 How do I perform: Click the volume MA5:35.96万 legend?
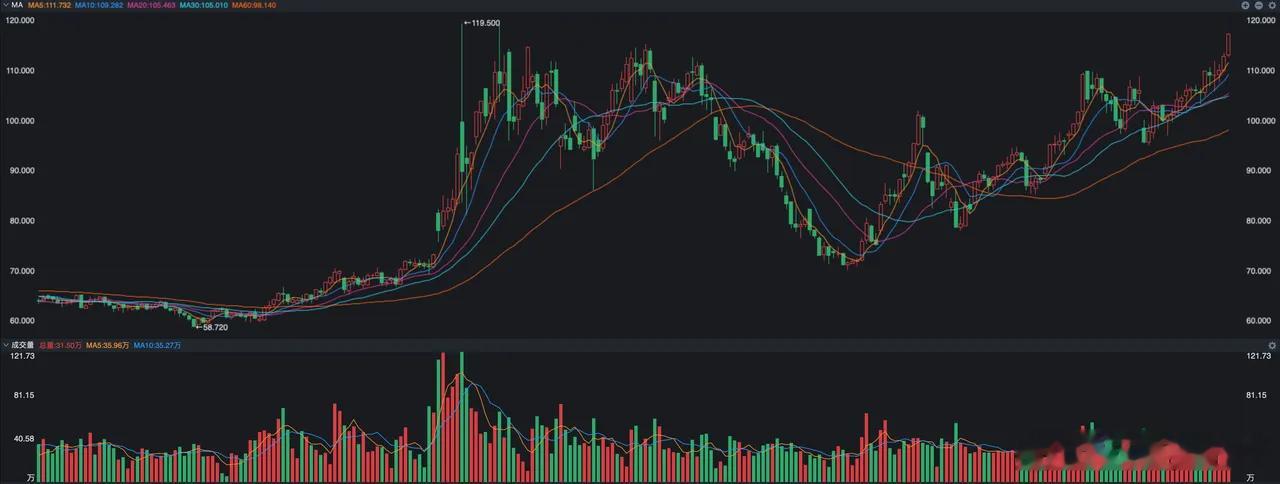point(108,345)
